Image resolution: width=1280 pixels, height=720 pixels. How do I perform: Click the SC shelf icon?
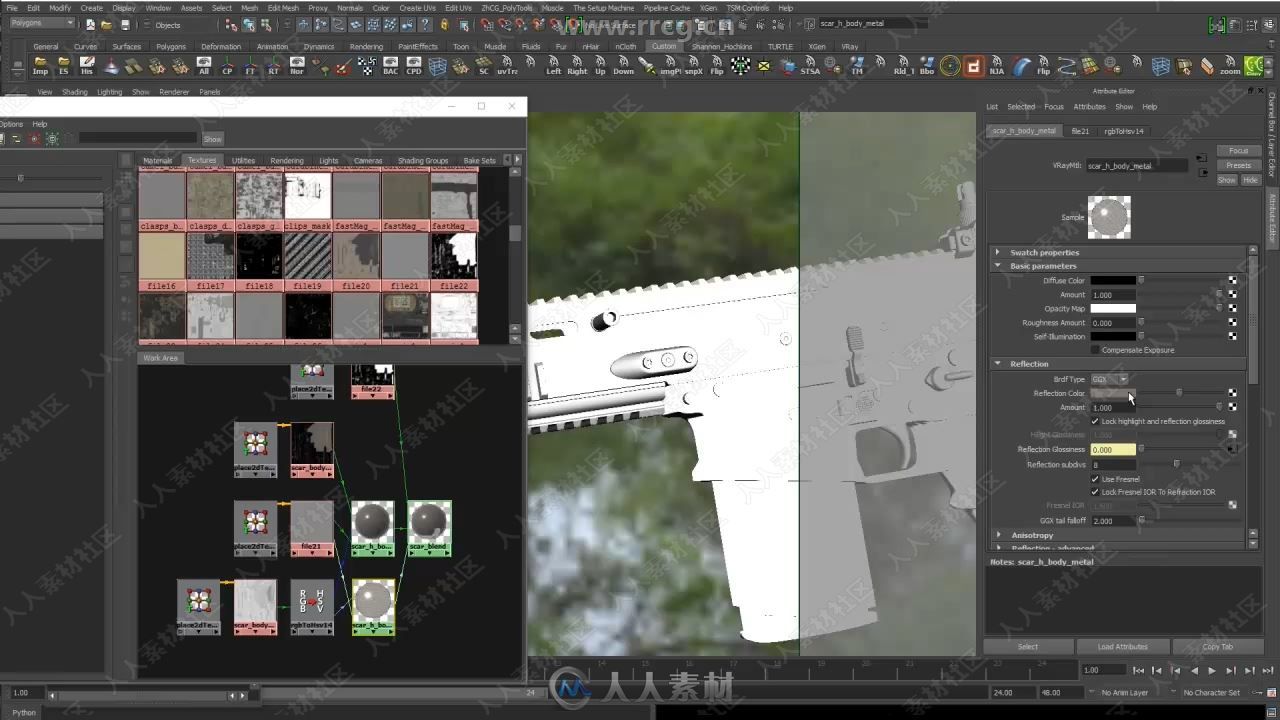[484, 66]
